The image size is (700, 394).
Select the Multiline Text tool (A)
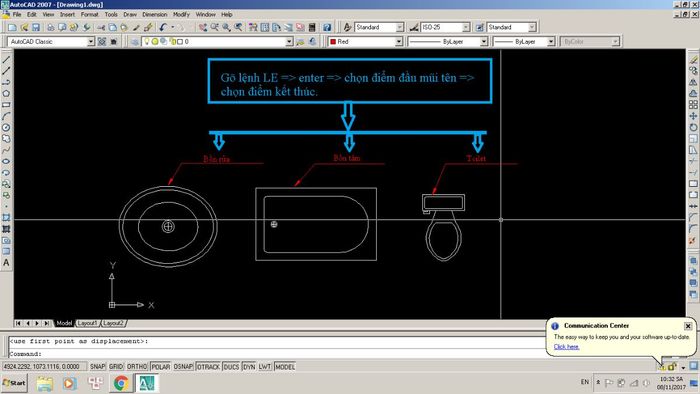tap(6, 263)
